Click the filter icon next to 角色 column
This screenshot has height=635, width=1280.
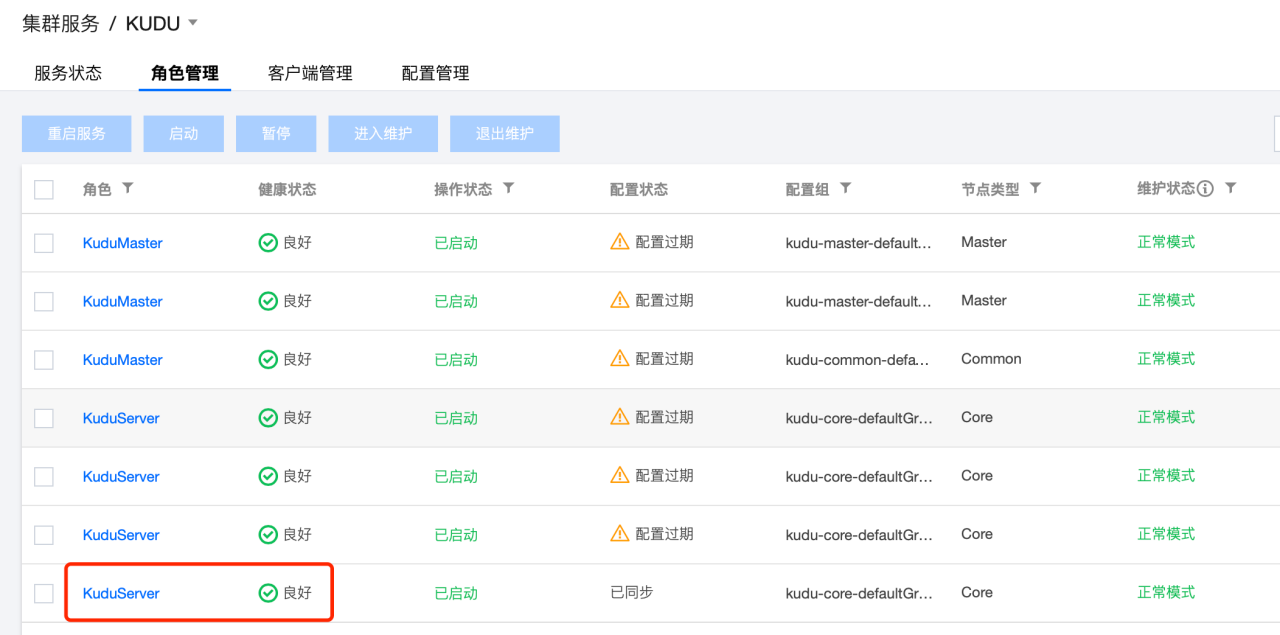tap(127, 188)
